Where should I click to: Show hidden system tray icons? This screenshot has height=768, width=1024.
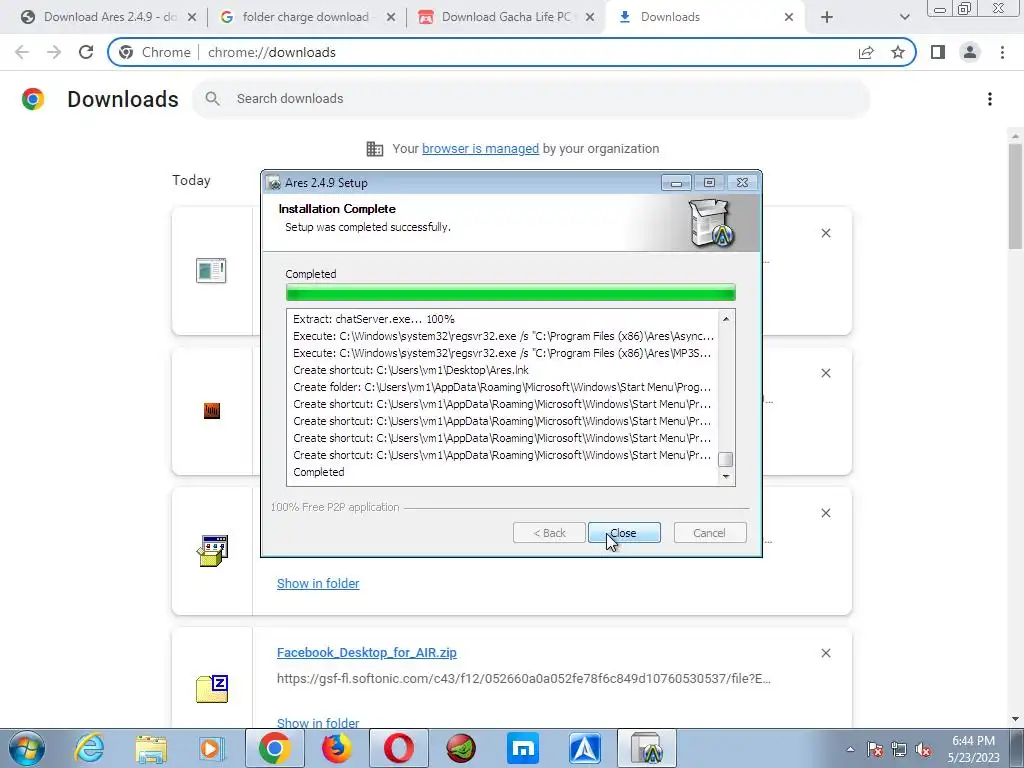click(x=850, y=749)
